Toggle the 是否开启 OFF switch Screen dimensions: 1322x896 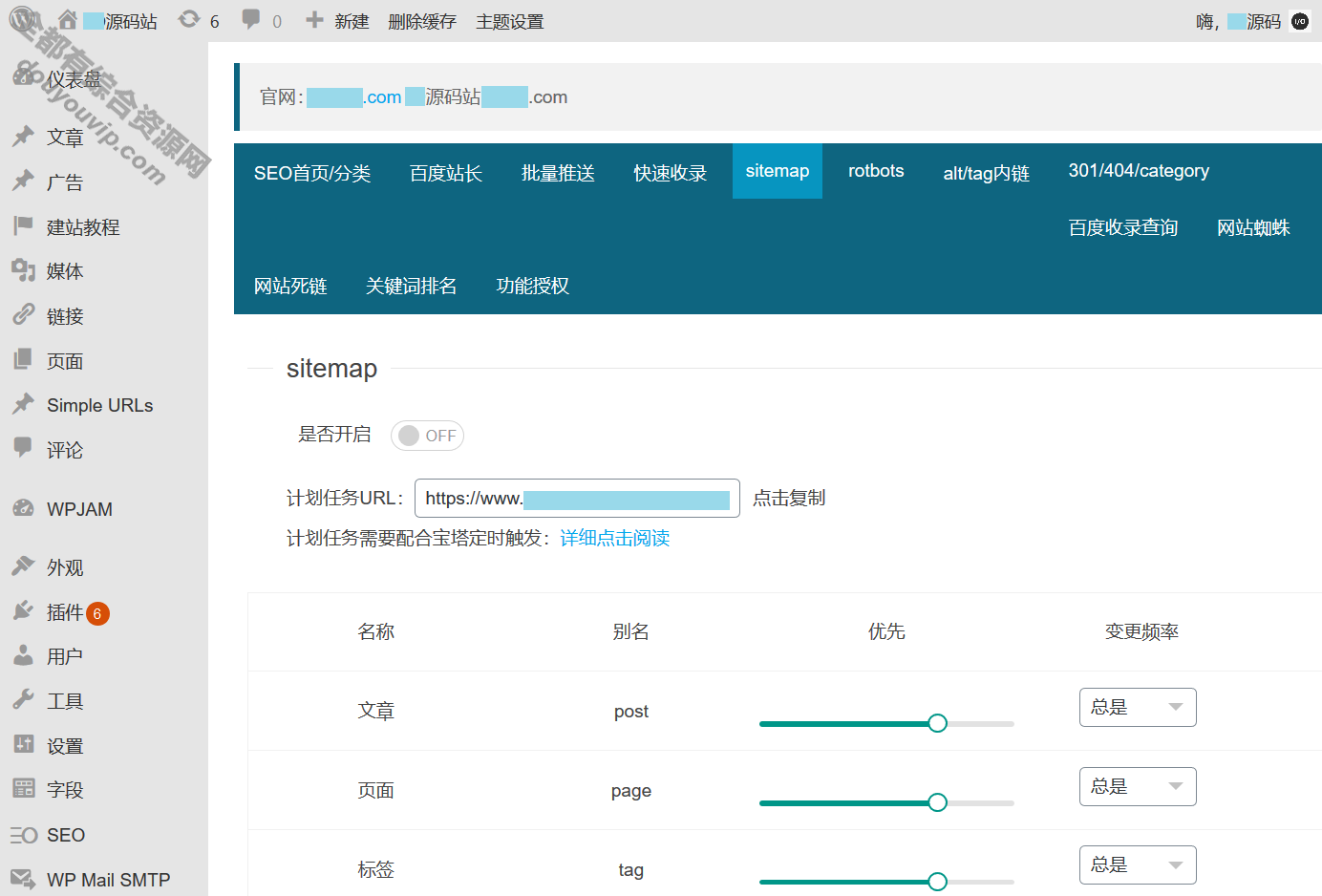pos(427,436)
